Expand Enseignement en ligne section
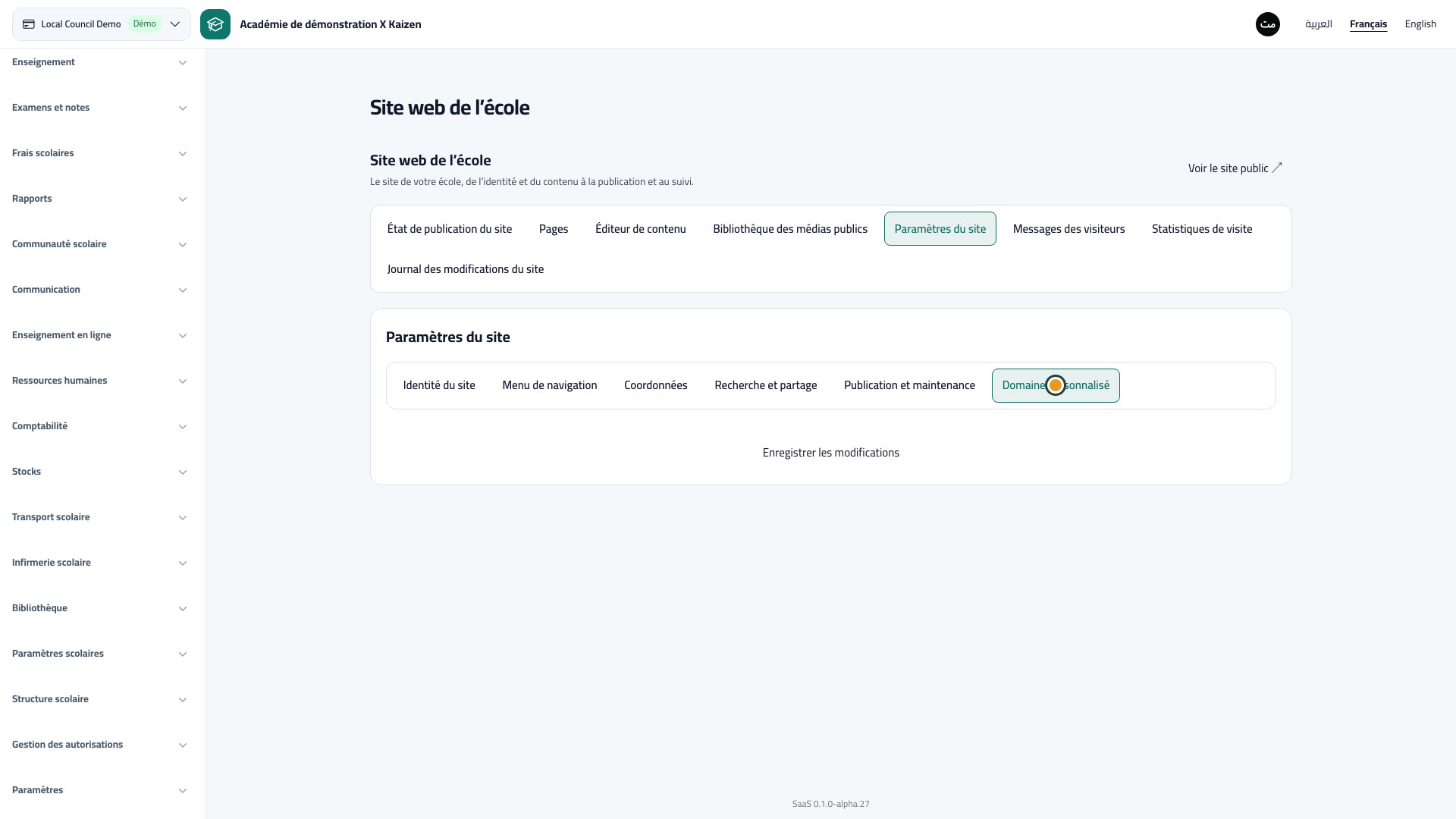Image resolution: width=1456 pixels, height=819 pixels. [x=99, y=335]
